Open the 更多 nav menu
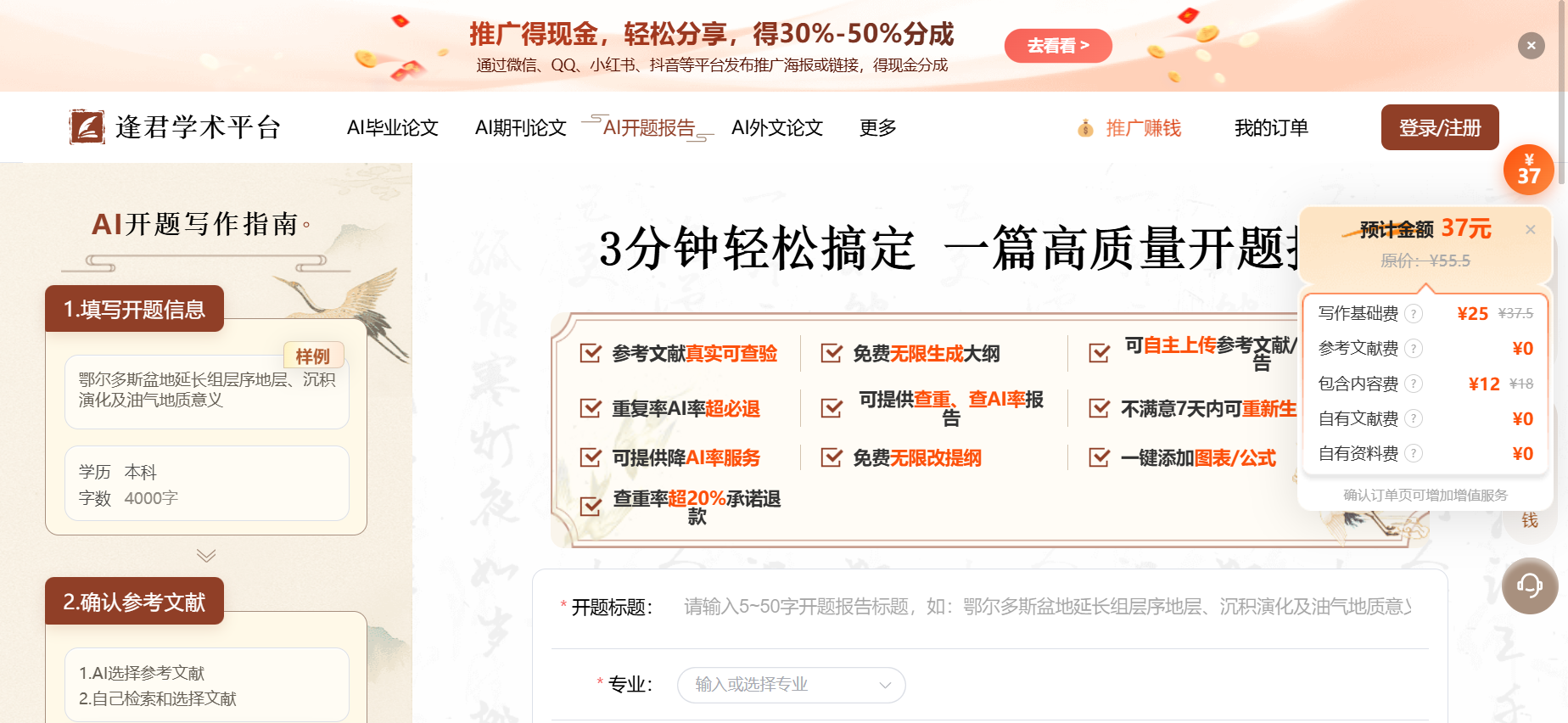The height and width of the screenshot is (723, 1568). click(877, 128)
